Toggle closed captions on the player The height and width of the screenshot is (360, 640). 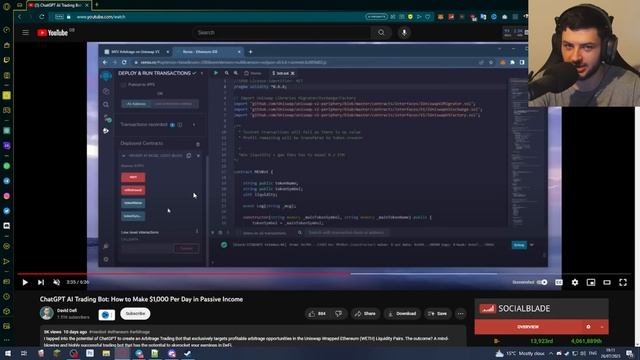[x=559, y=282]
